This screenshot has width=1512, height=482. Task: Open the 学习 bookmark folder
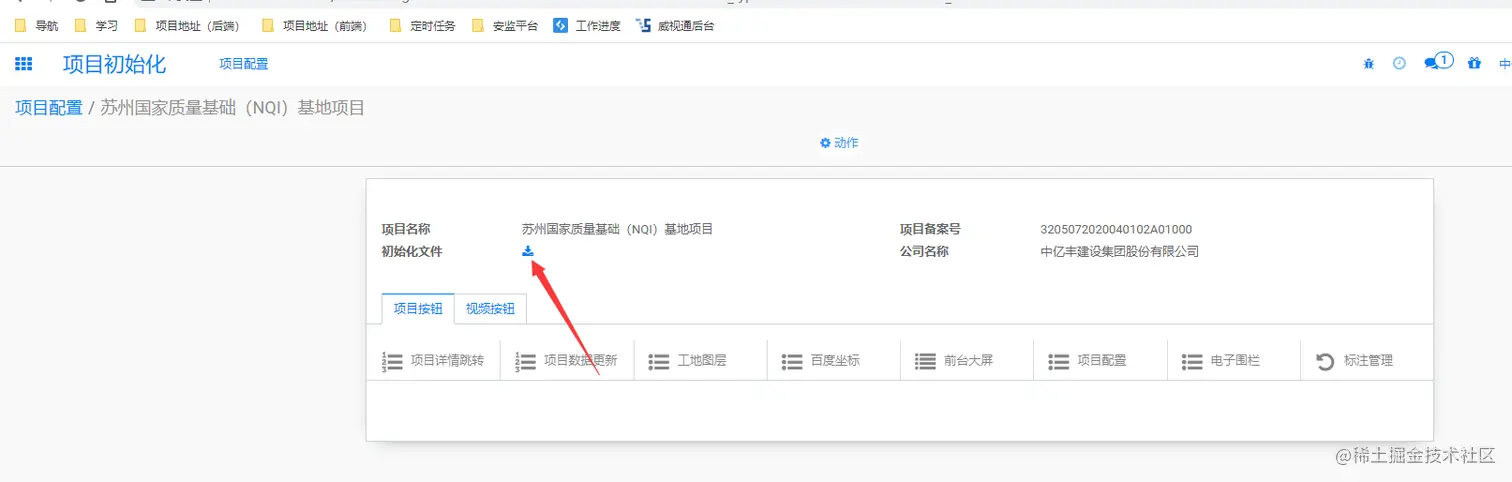pos(97,26)
